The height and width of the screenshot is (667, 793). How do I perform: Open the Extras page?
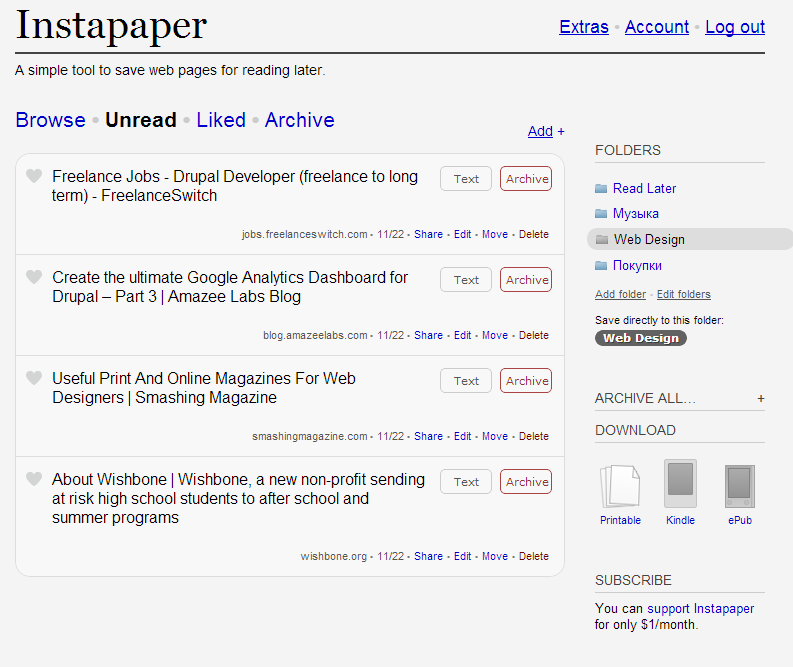pyautogui.click(x=584, y=27)
